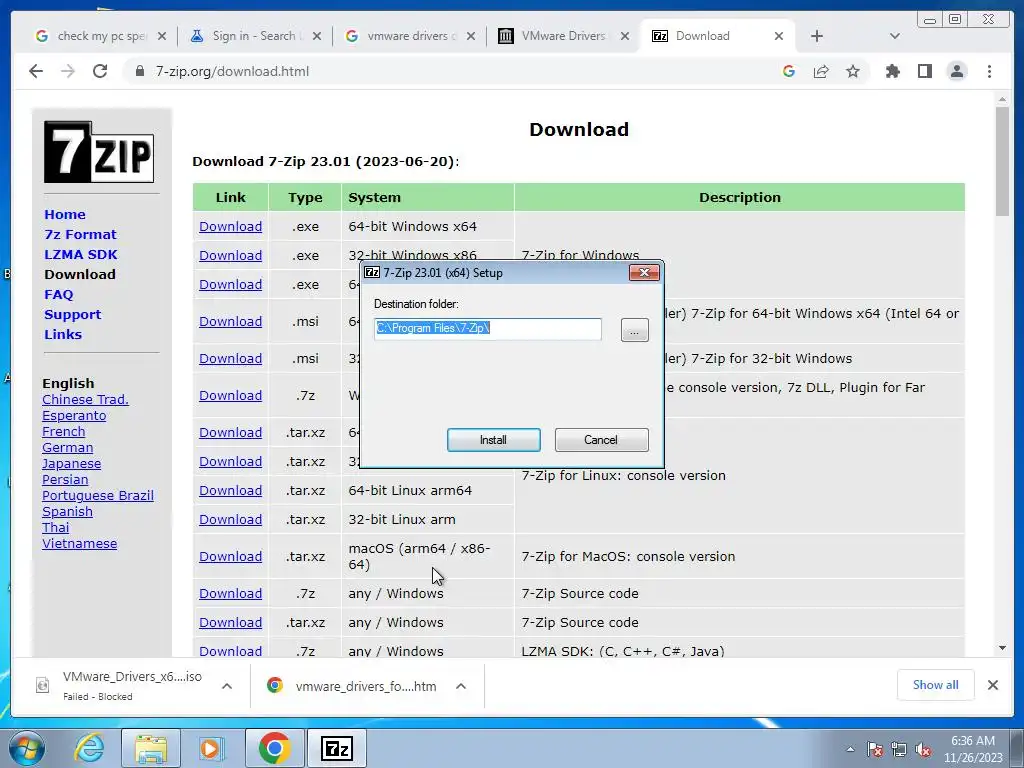Close the downloads bar
Image resolution: width=1024 pixels, height=768 pixels.
point(993,685)
